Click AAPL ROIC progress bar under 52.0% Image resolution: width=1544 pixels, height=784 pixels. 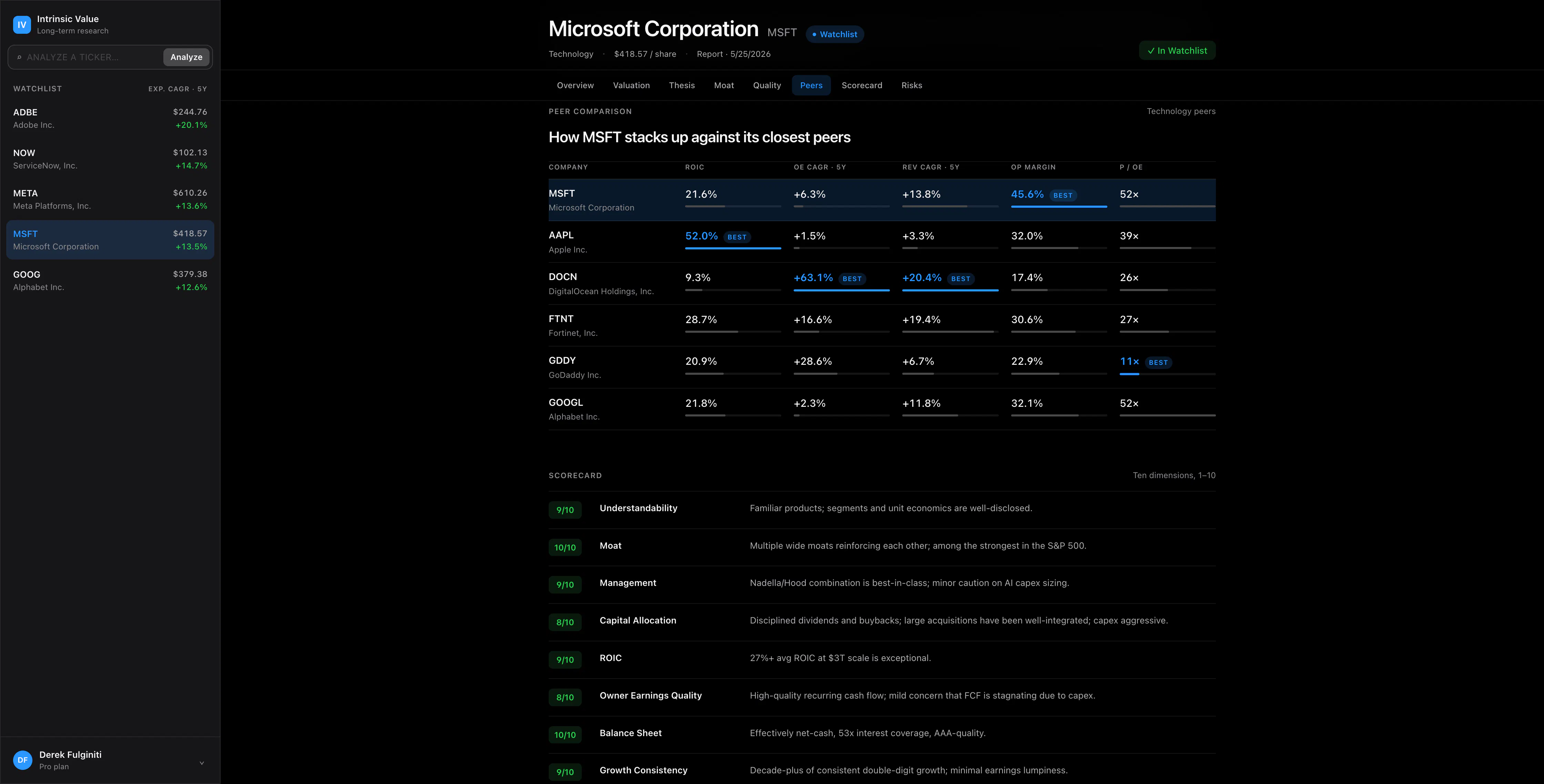733,248
